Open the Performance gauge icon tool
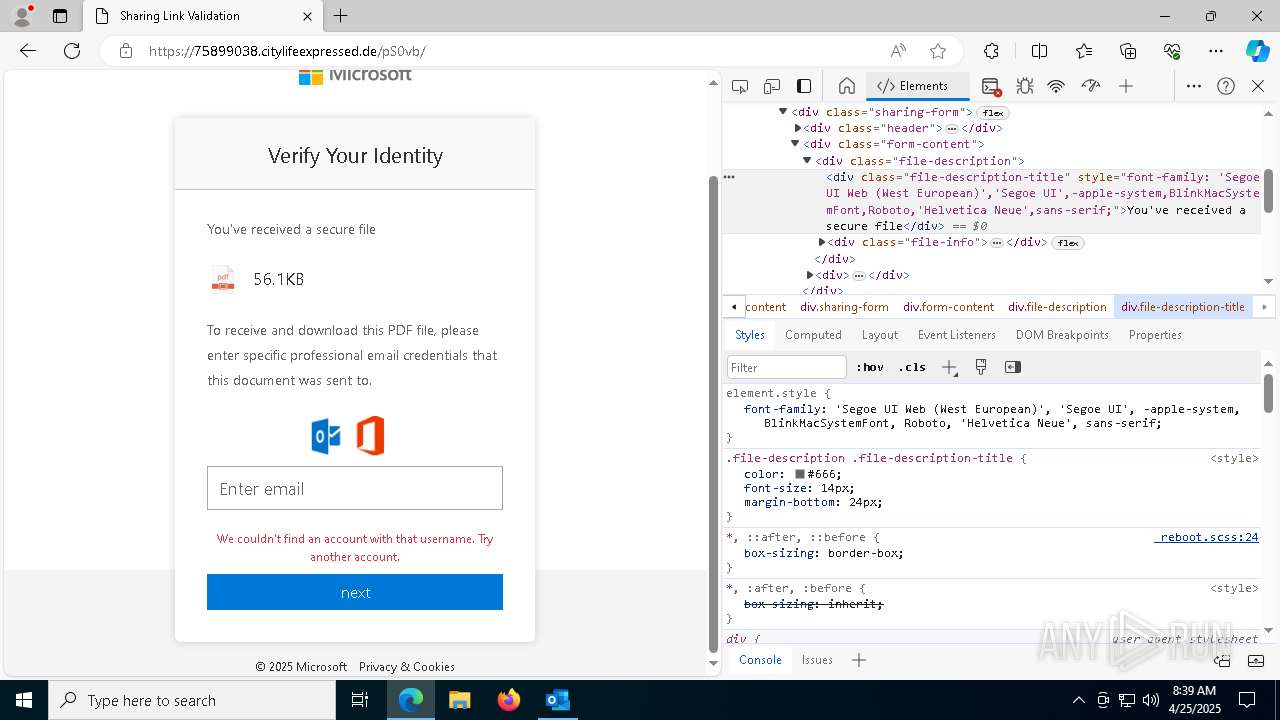 [x=1091, y=86]
